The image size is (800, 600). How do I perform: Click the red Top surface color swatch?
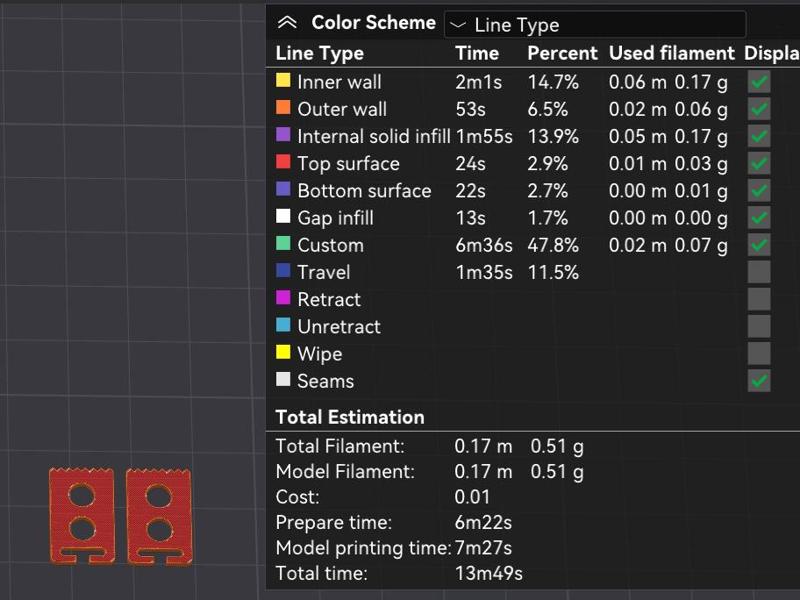click(283, 162)
